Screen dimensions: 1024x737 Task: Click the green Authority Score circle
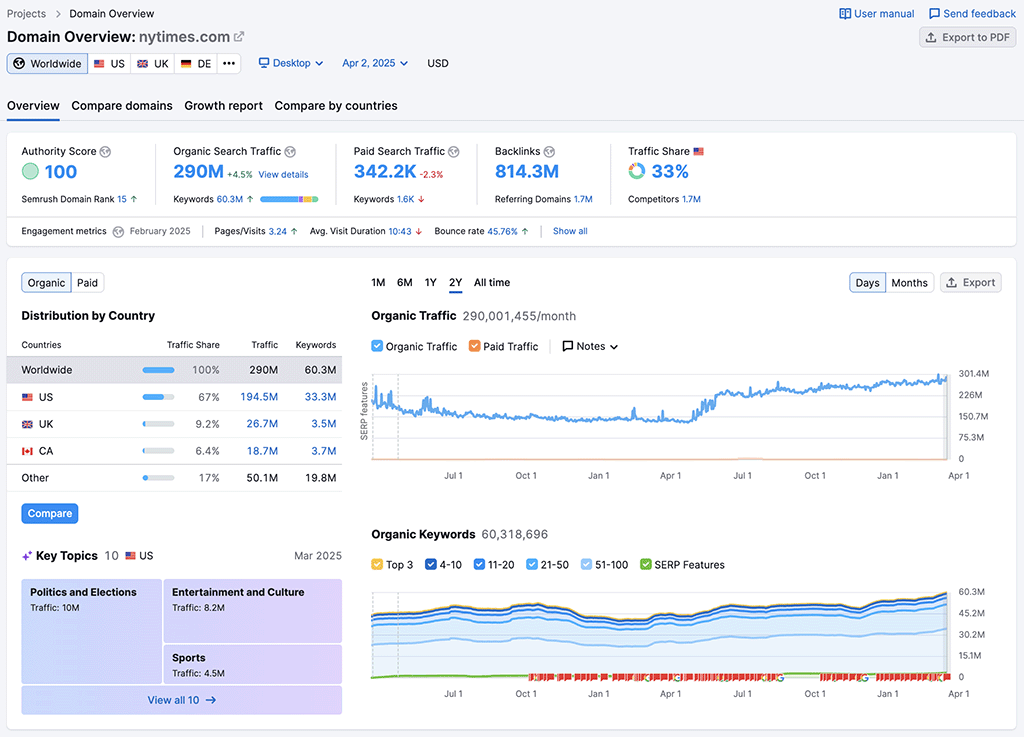pyautogui.click(x=30, y=171)
